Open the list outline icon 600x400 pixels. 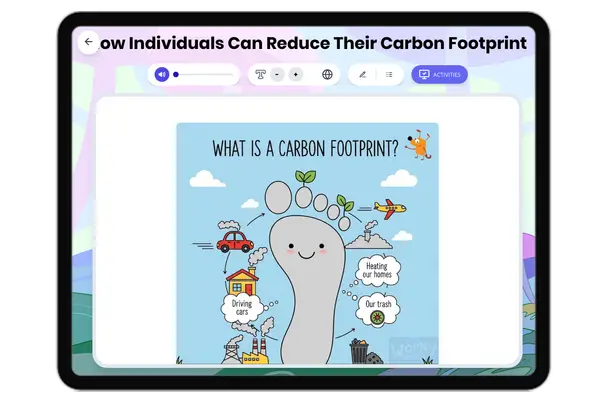(388, 74)
